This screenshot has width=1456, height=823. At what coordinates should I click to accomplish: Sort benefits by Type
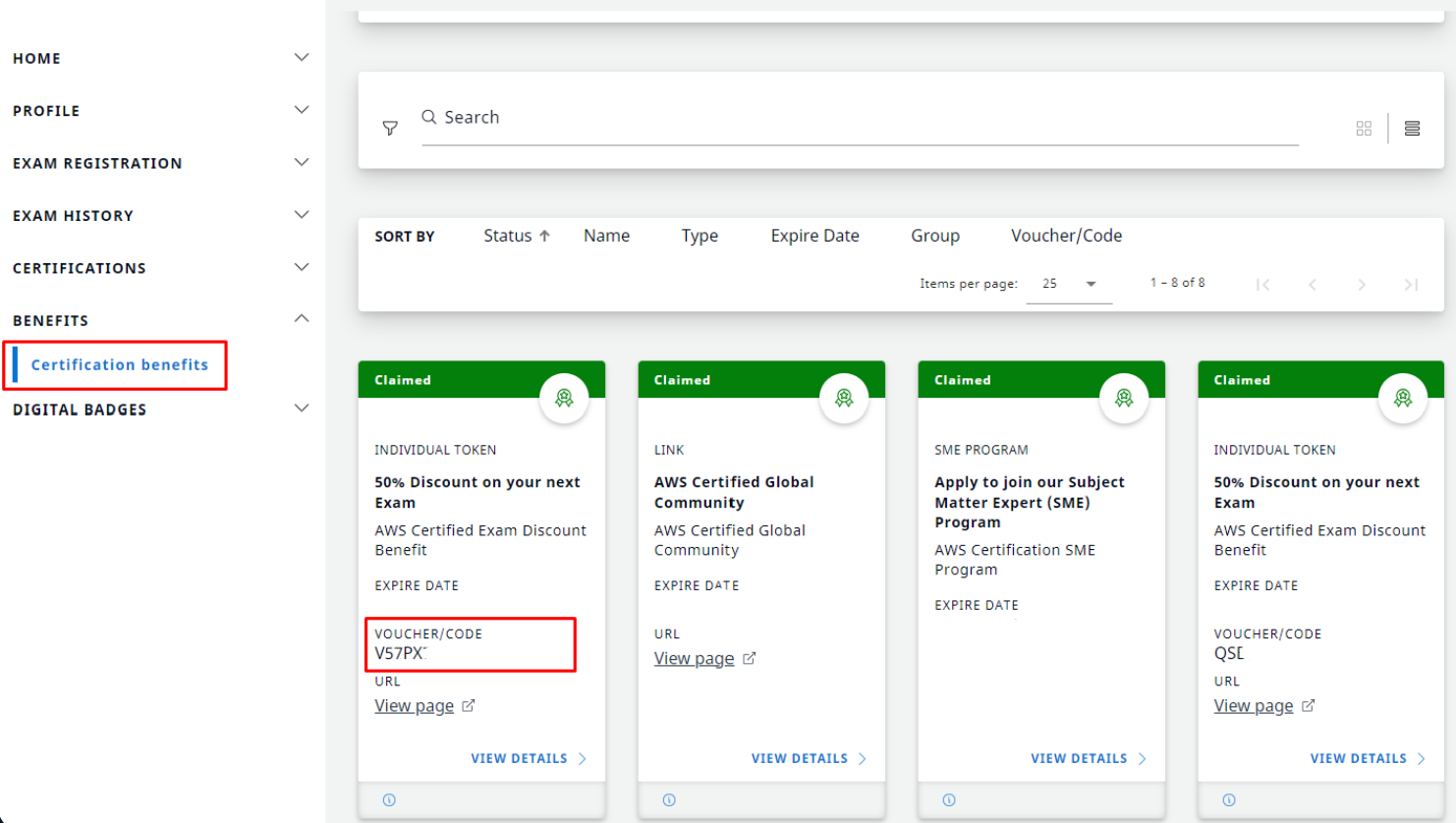[x=700, y=236]
